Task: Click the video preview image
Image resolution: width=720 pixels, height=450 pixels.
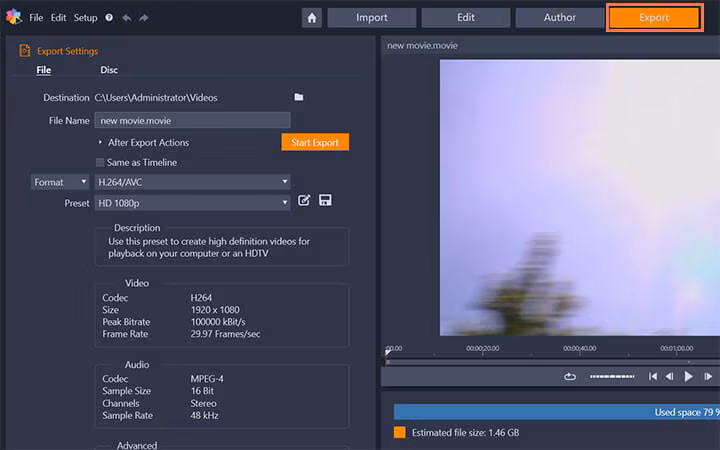Action: (x=580, y=197)
